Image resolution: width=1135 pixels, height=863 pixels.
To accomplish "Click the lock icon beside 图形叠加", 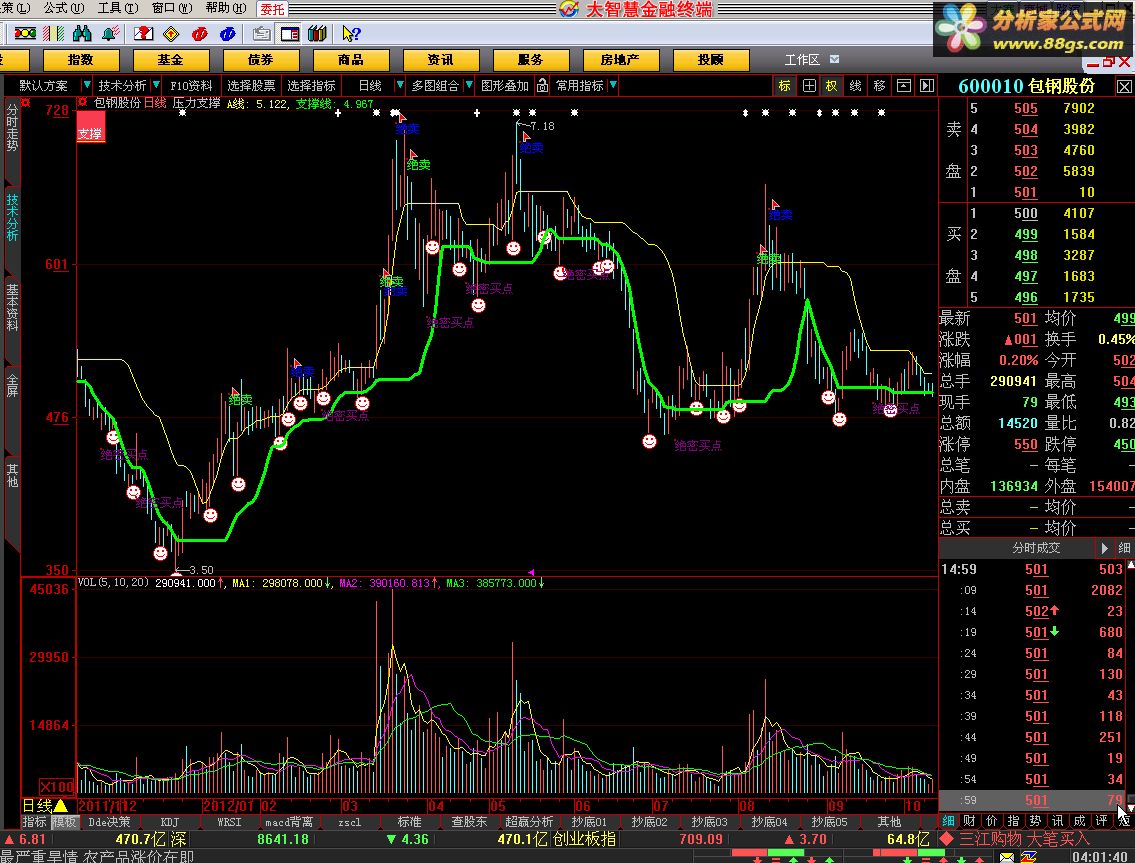I will pos(542,85).
